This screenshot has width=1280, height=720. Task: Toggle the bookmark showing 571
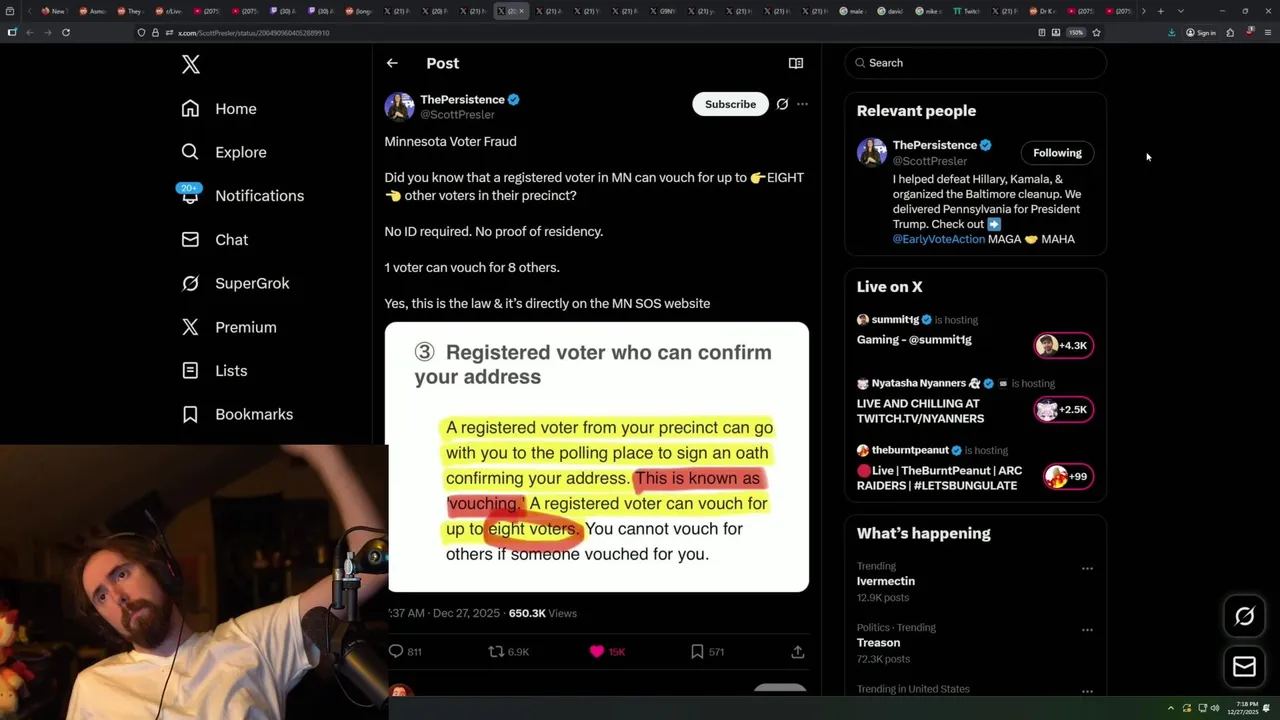click(x=697, y=651)
